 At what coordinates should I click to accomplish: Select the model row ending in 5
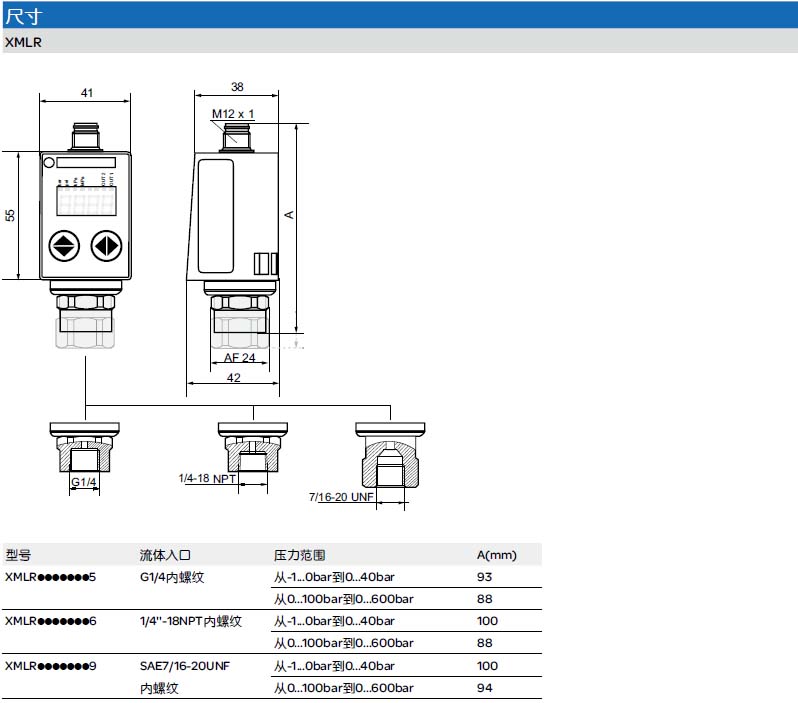(x=50, y=577)
